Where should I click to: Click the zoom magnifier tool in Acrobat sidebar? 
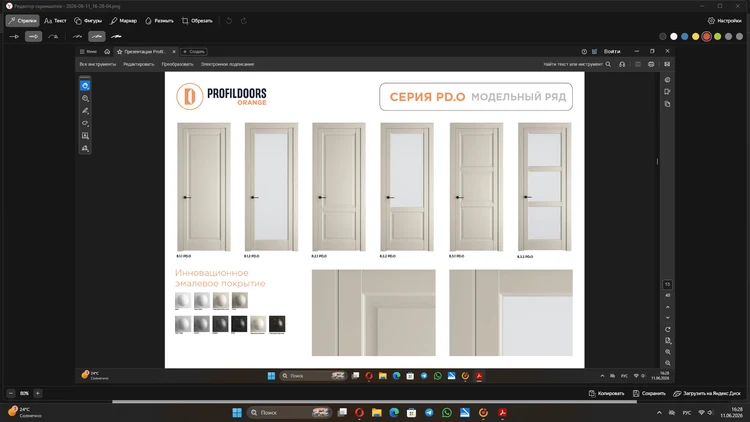(x=85, y=98)
